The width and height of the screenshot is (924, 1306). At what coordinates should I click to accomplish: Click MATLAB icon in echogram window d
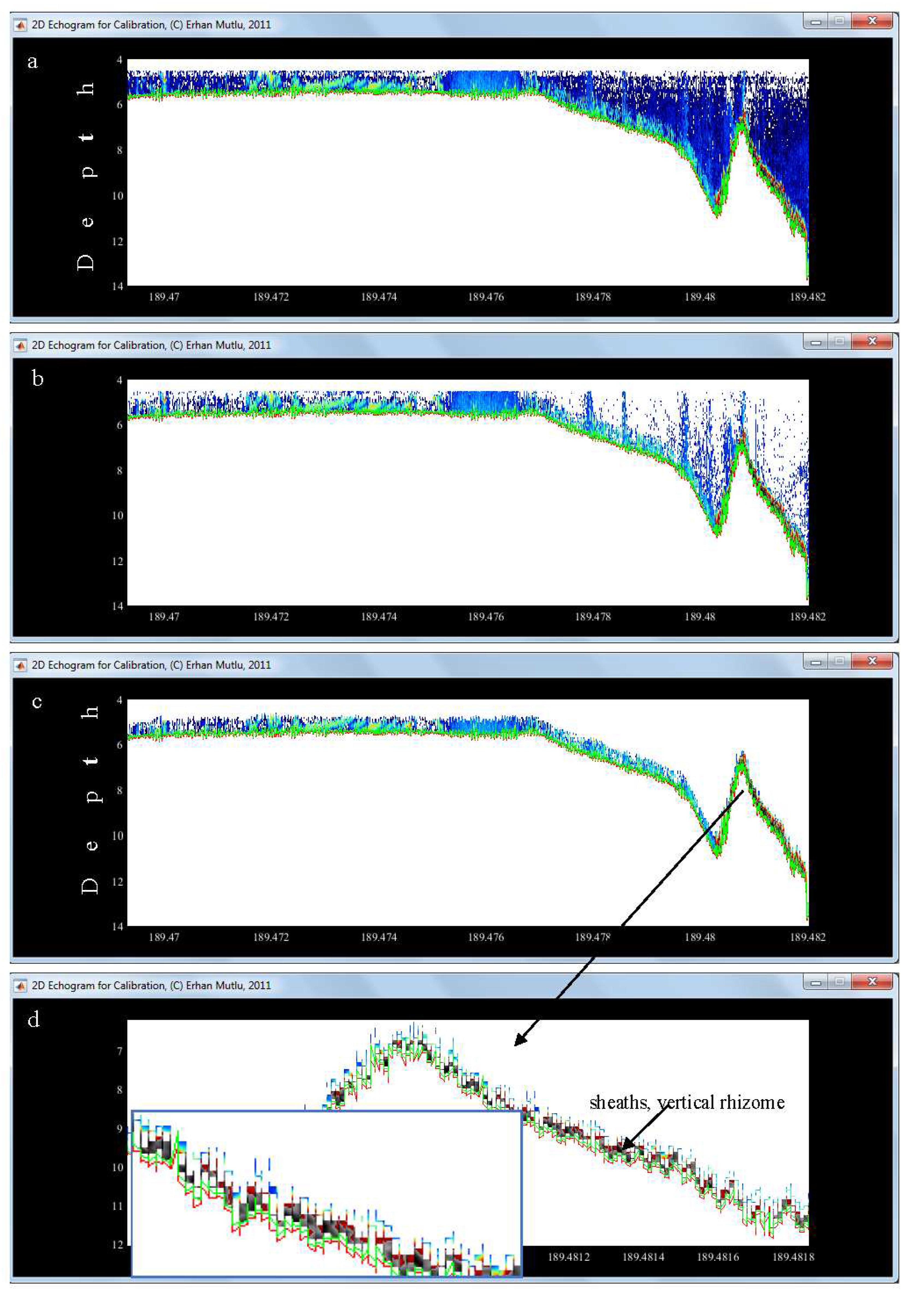(20, 986)
